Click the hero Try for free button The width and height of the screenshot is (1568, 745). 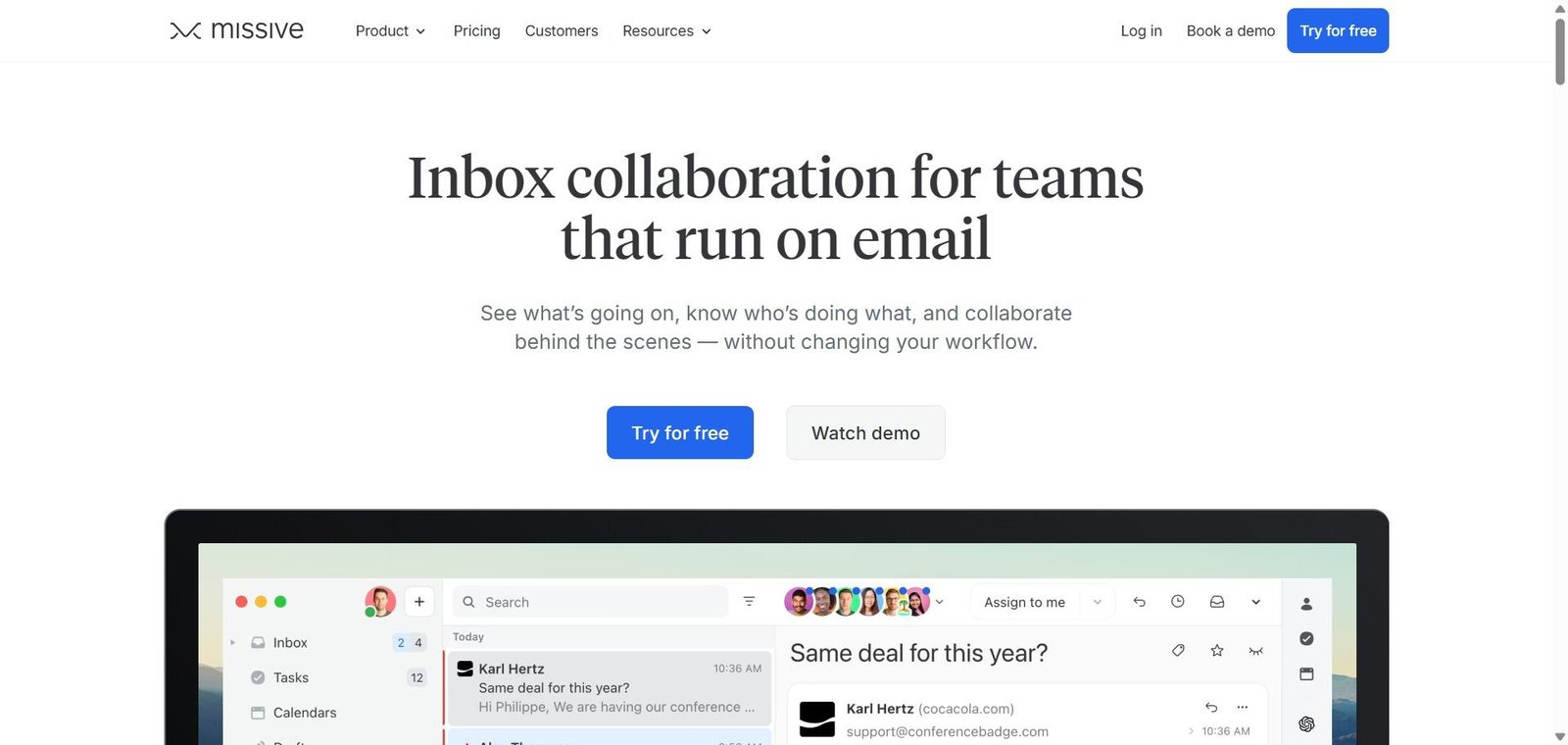[x=680, y=432]
